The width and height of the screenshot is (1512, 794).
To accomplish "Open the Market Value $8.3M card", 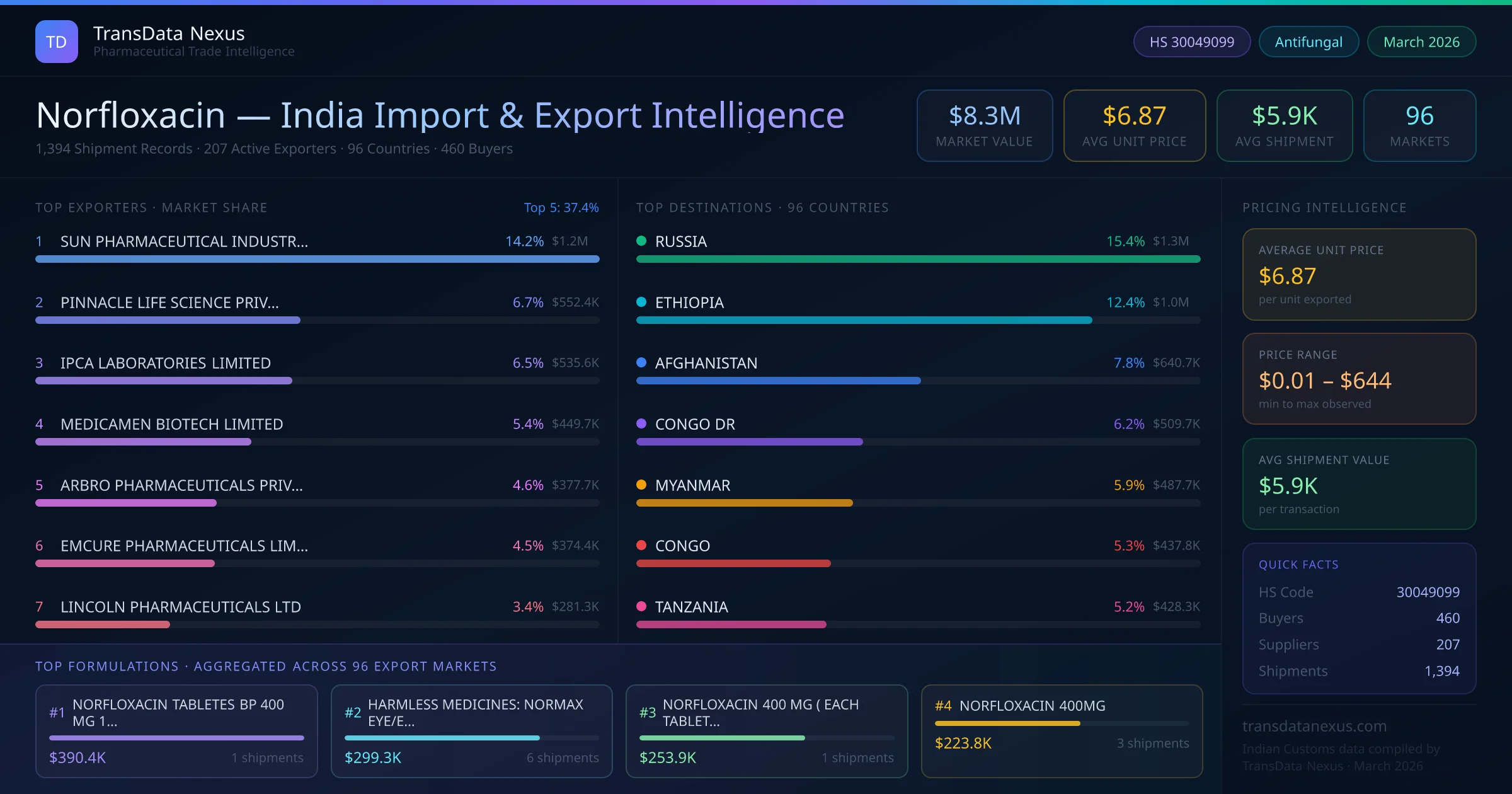I will point(984,125).
